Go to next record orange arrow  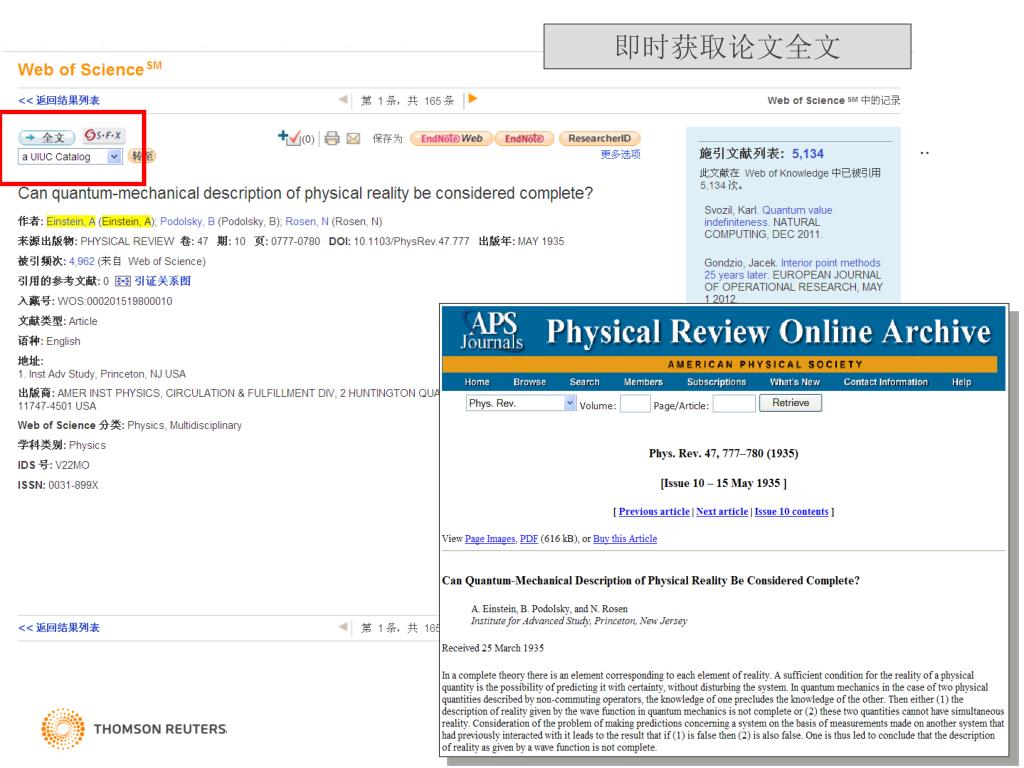tap(473, 99)
